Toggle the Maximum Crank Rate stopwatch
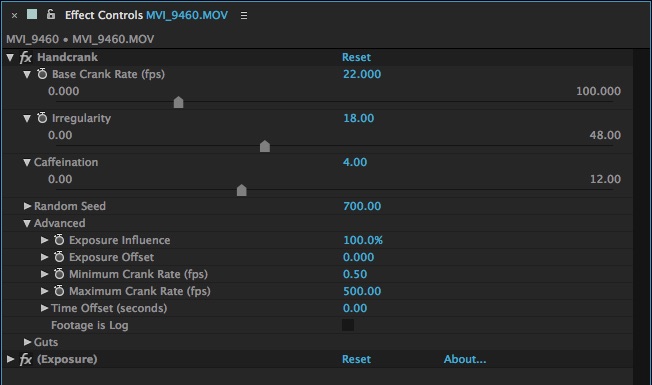This screenshot has width=652, height=385. pos(59,291)
